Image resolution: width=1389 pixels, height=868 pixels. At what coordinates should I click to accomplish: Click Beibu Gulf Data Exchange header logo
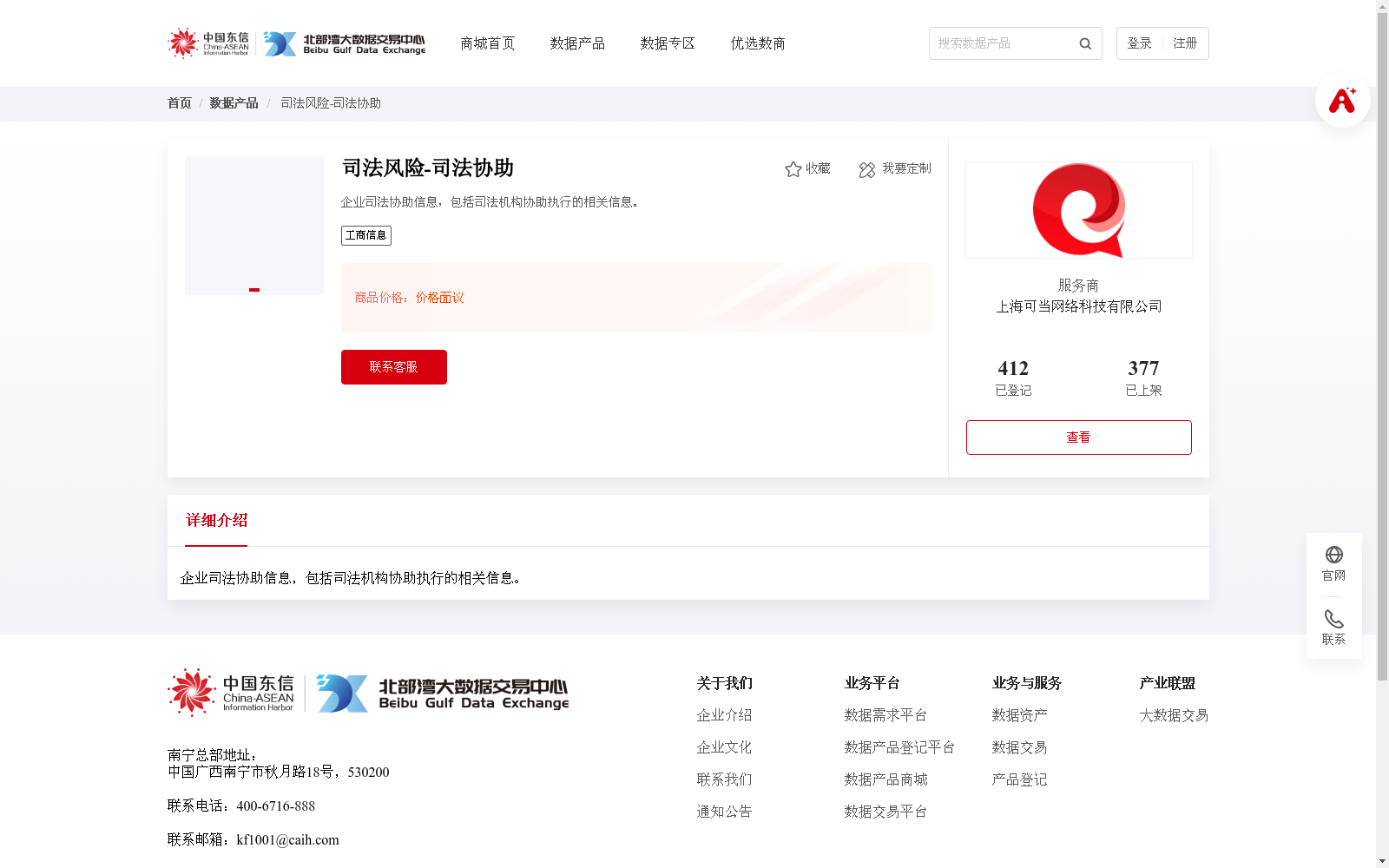point(345,43)
